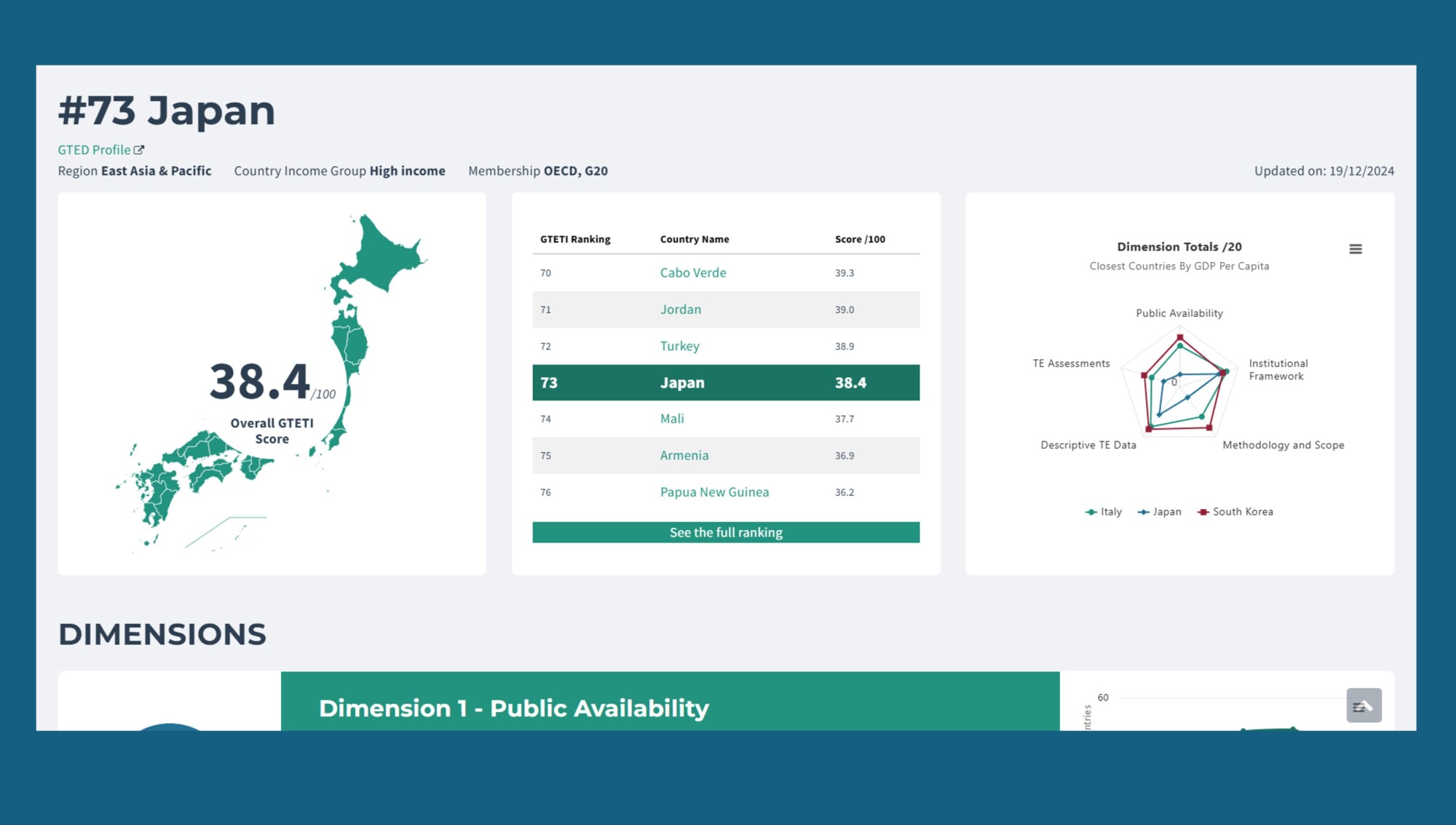This screenshot has width=1456, height=825.
Task: Go to Armenia country page
Action: click(684, 455)
